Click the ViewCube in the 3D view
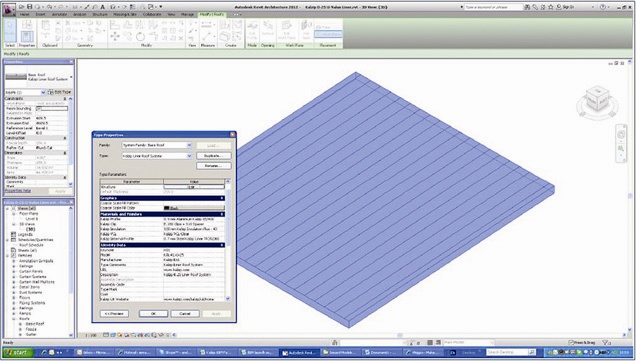The image size is (636, 361). point(597,99)
